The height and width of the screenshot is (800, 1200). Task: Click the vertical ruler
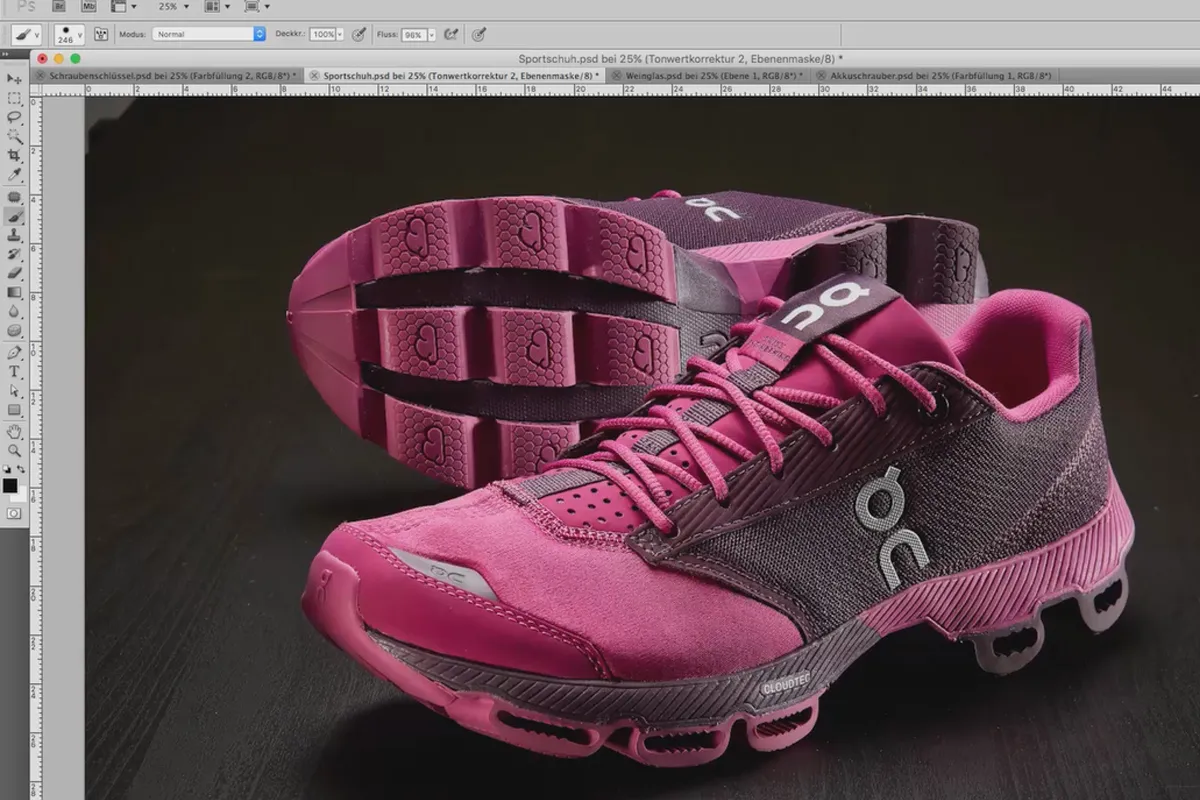35,448
